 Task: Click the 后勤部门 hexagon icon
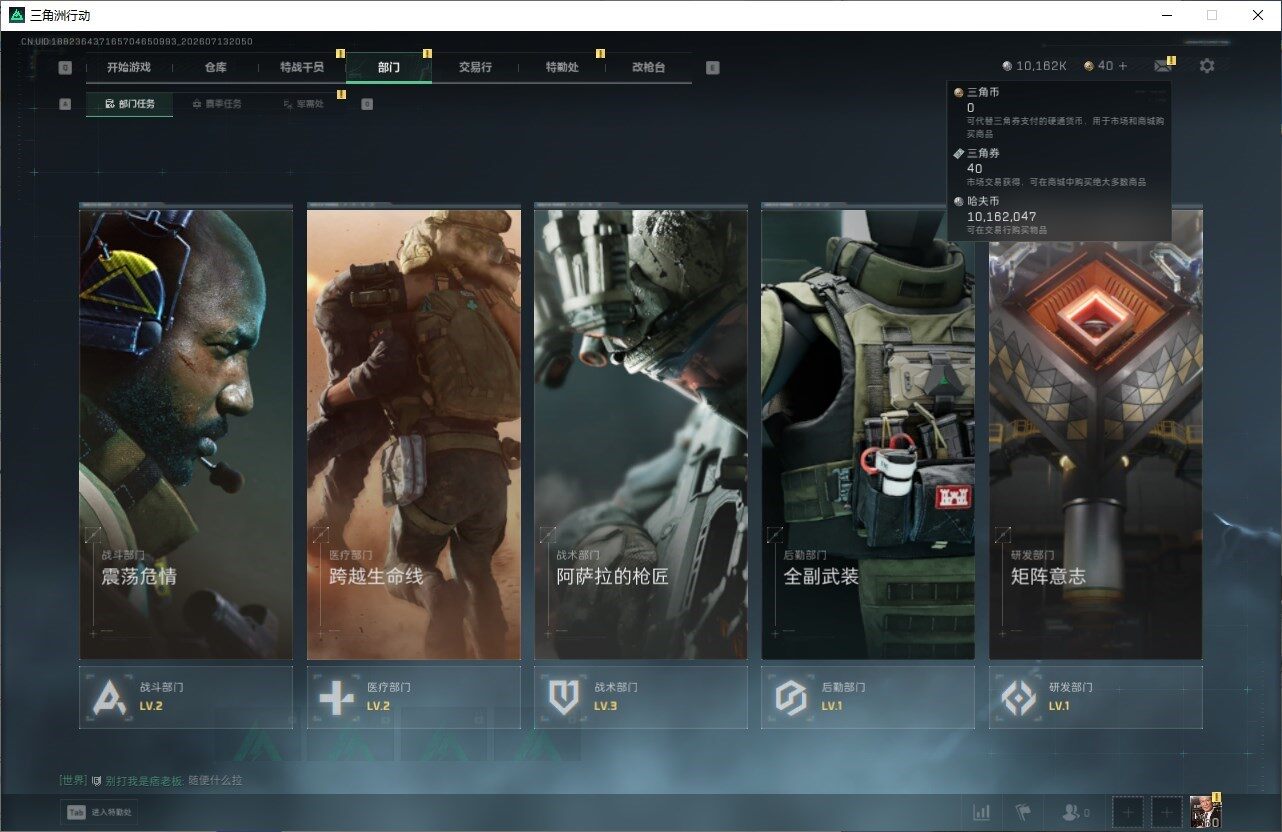(x=791, y=697)
